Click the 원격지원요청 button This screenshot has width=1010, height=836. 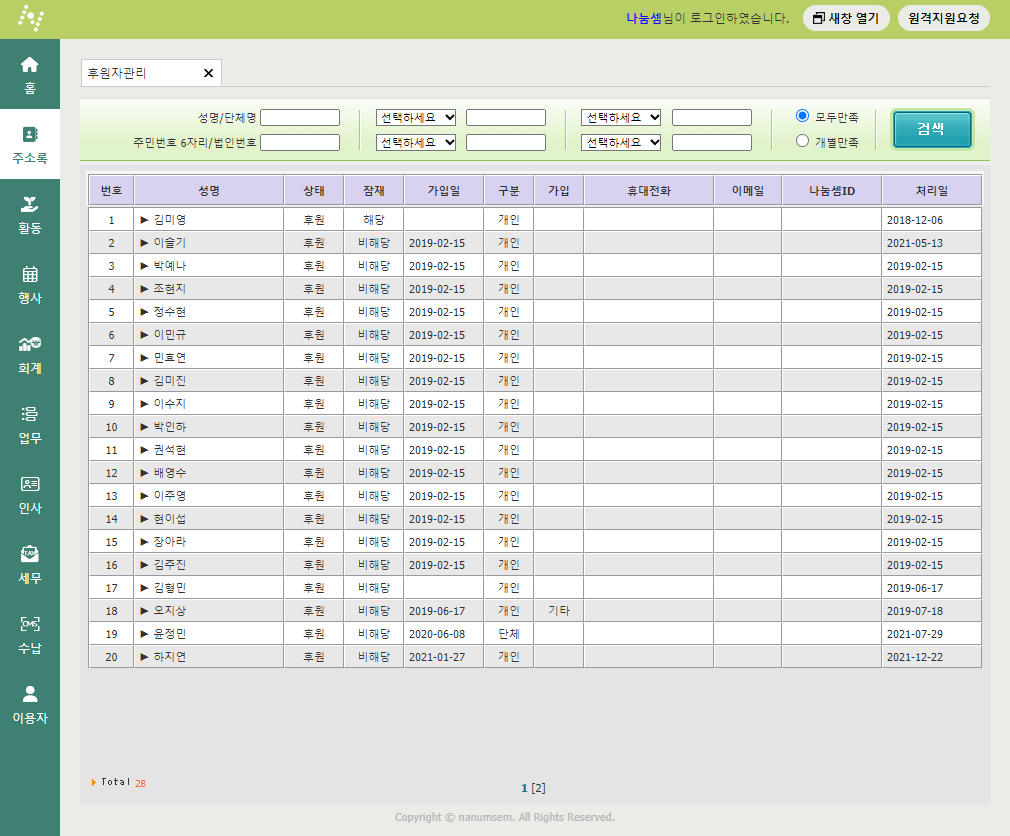[x=944, y=18]
